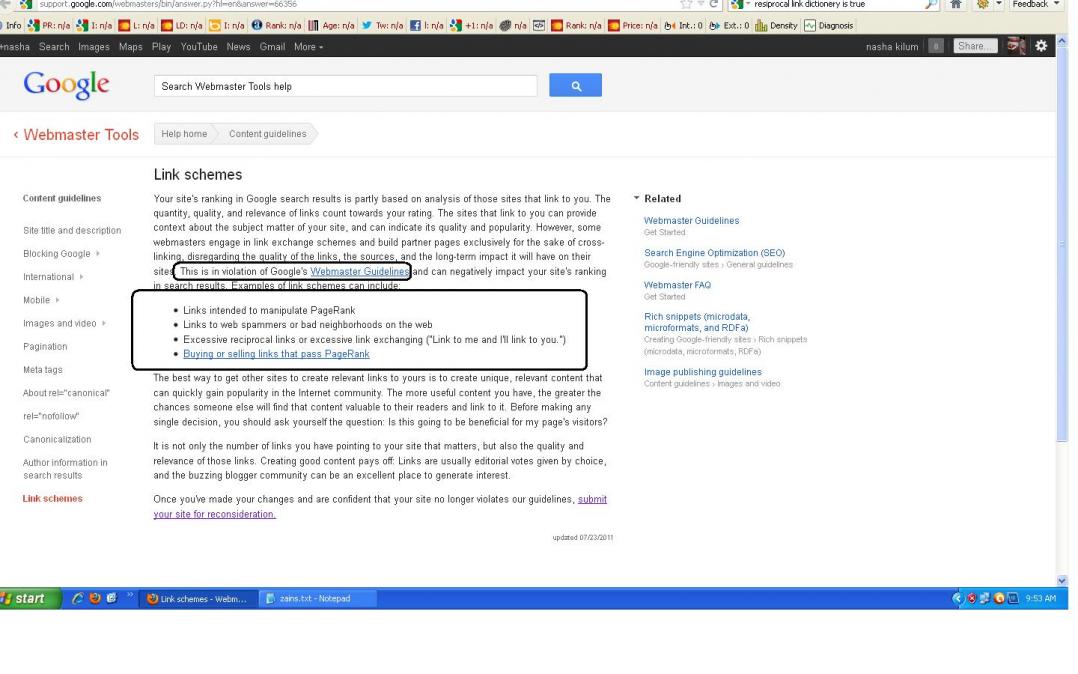
Task: Go to Content guidelines breadcrumb
Action: (x=267, y=134)
